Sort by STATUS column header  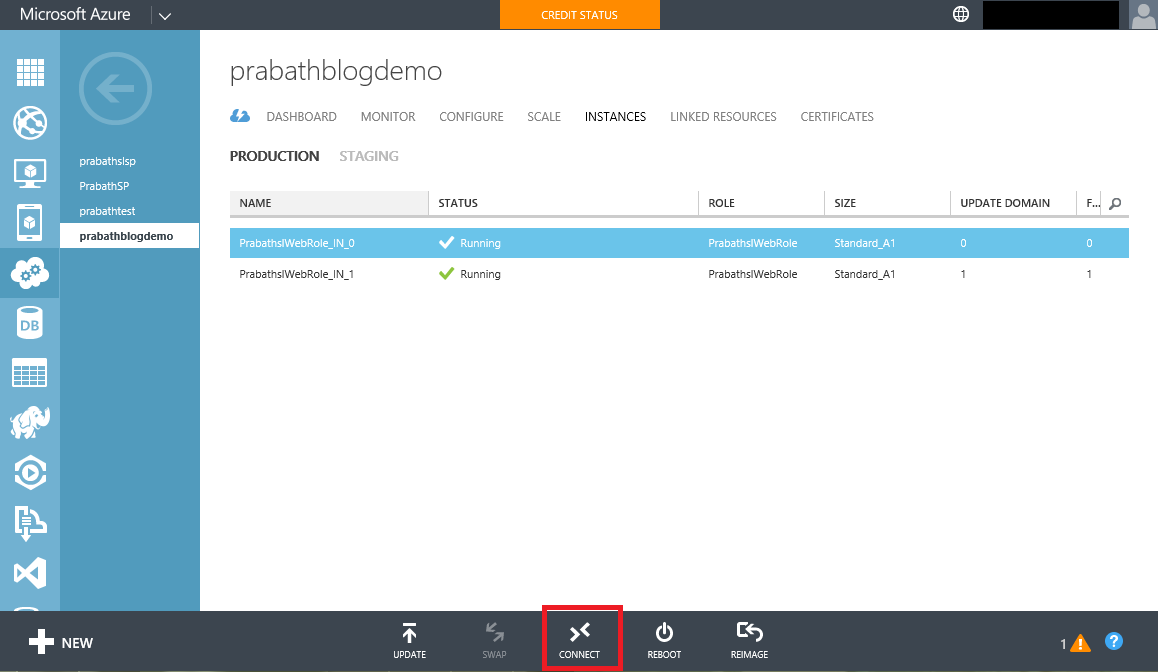[x=563, y=203]
